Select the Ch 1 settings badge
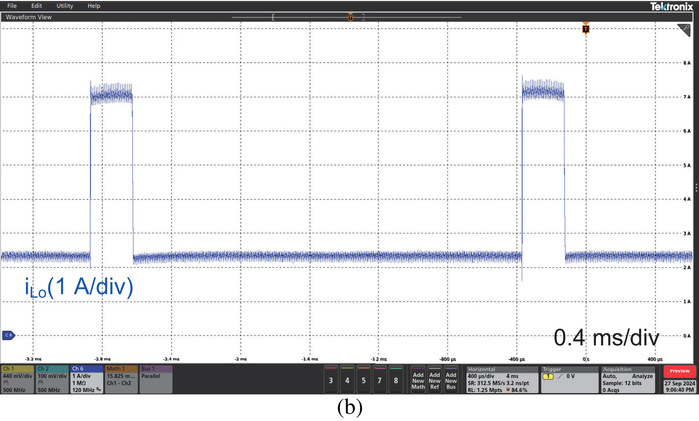Viewport: 699px width, 421px height. (x=16, y=380)
